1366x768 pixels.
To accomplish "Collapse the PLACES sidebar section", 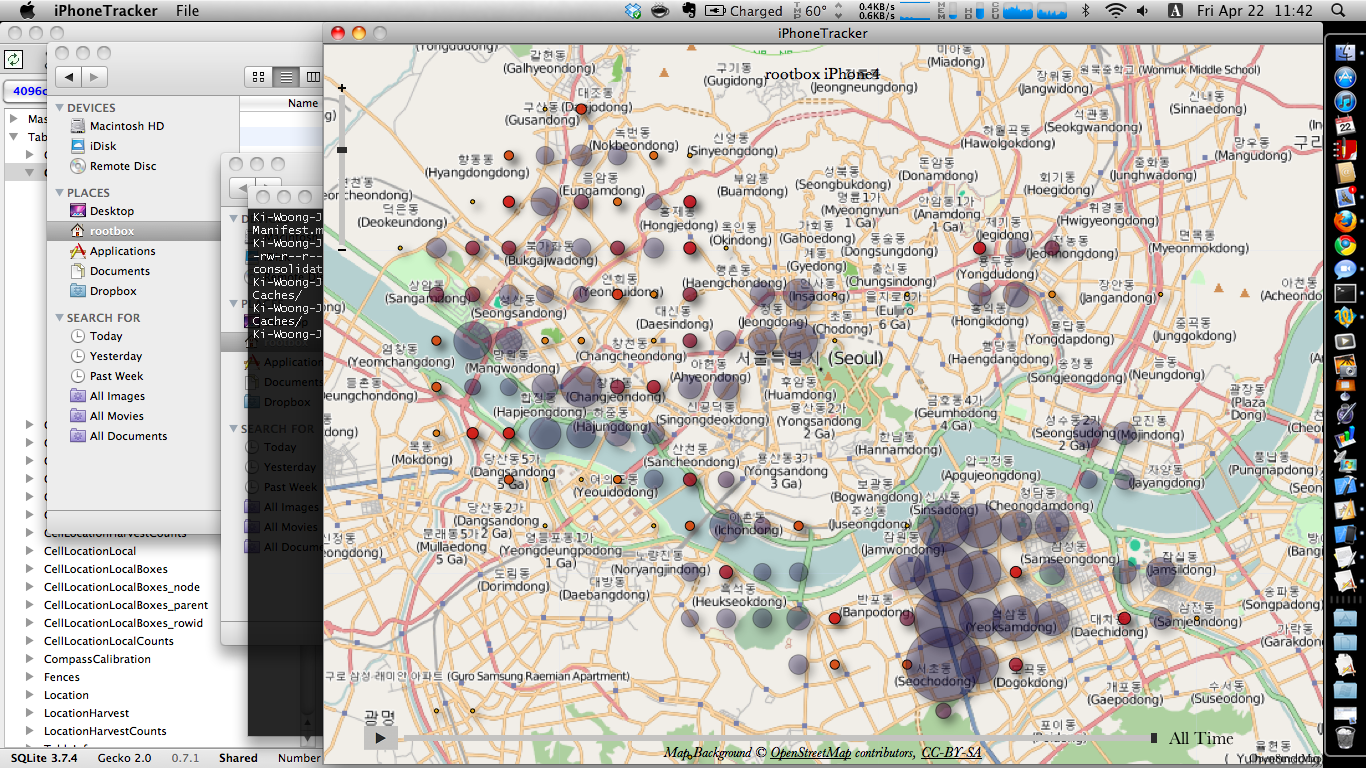I will tap(59, 192).
